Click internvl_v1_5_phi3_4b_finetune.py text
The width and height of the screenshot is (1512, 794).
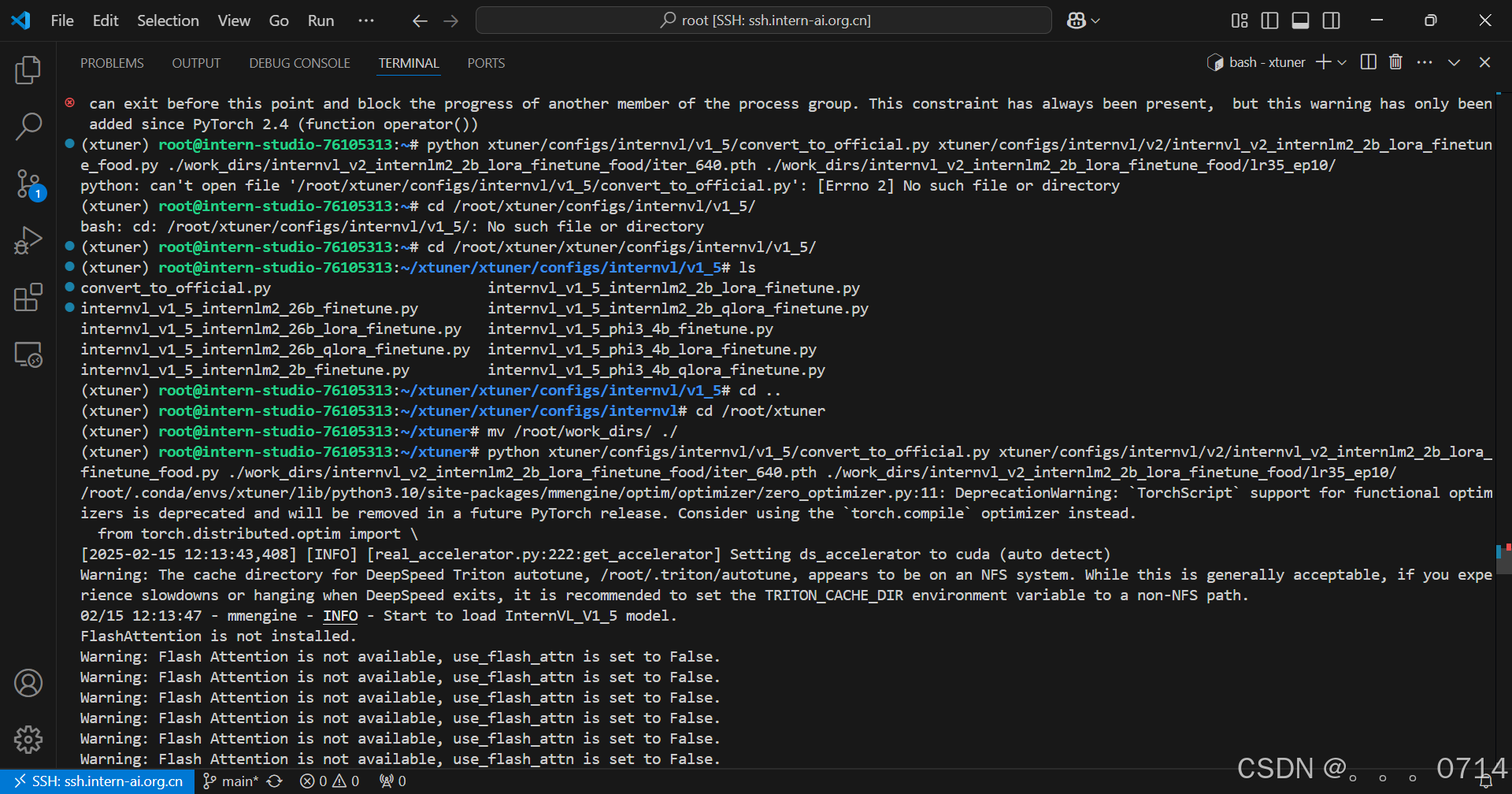pos(630,329)
